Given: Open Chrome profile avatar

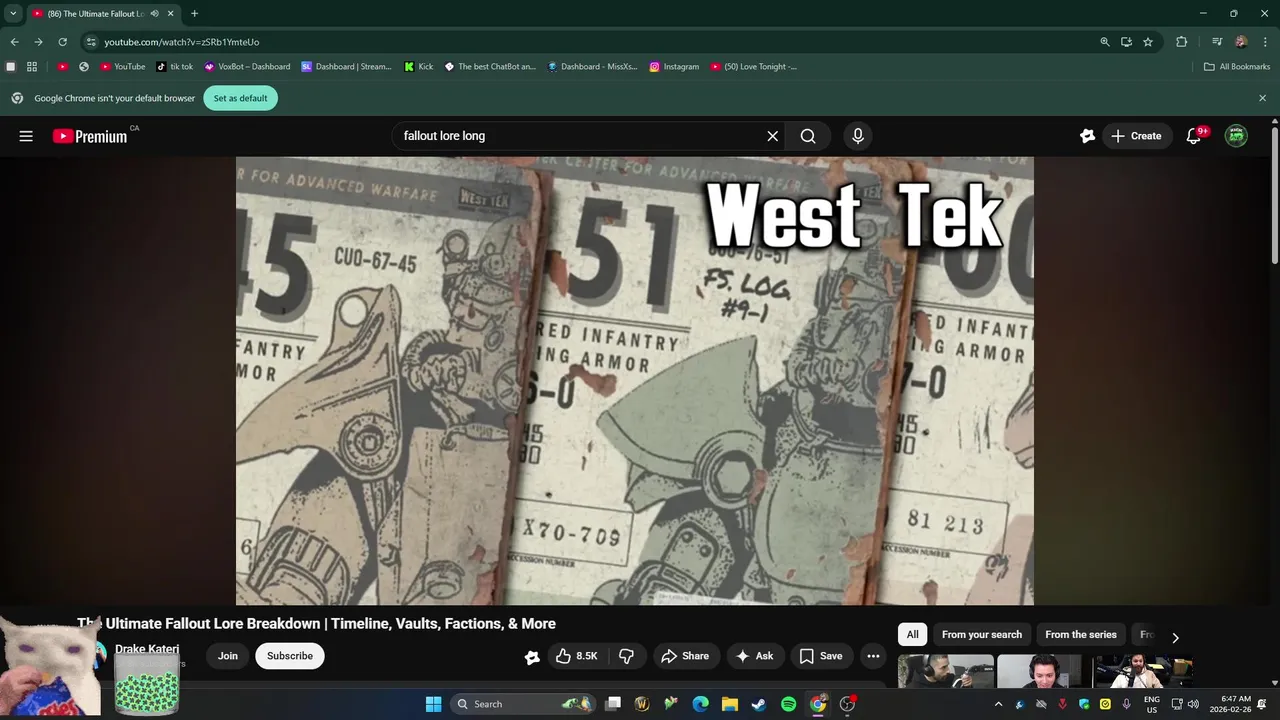Looking at the screenshot, I should (1241, 42).
